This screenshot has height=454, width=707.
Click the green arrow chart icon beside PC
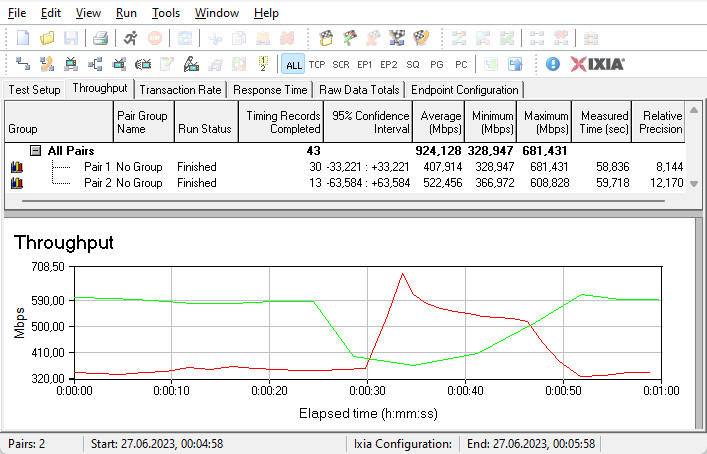click(x=491, y=64)
